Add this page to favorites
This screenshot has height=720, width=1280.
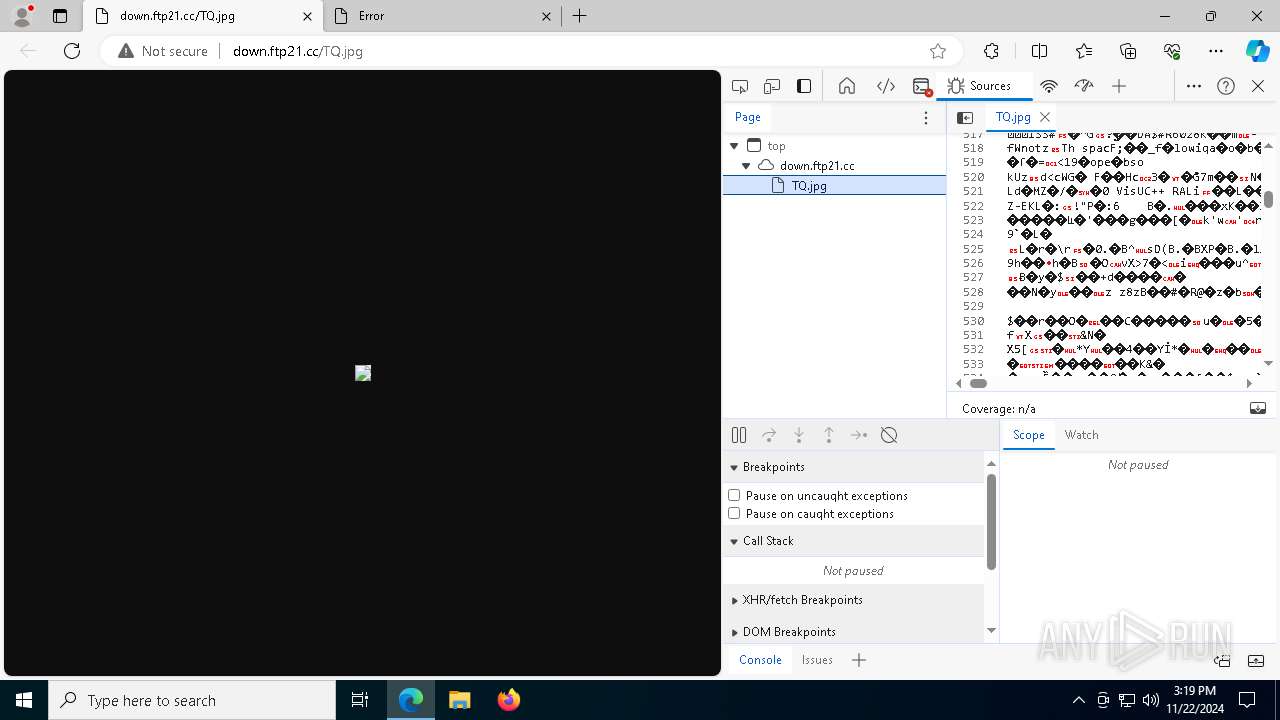click(x=938, y=51)
